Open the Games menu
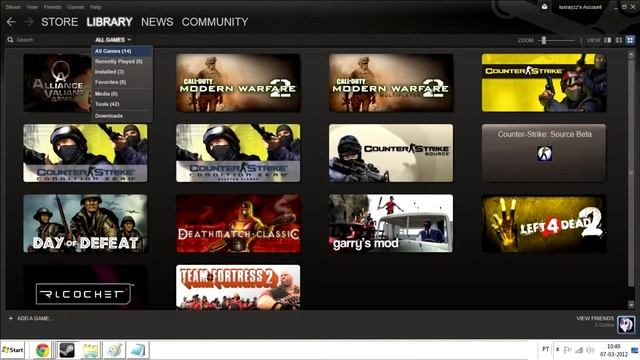 click(76, 7)
